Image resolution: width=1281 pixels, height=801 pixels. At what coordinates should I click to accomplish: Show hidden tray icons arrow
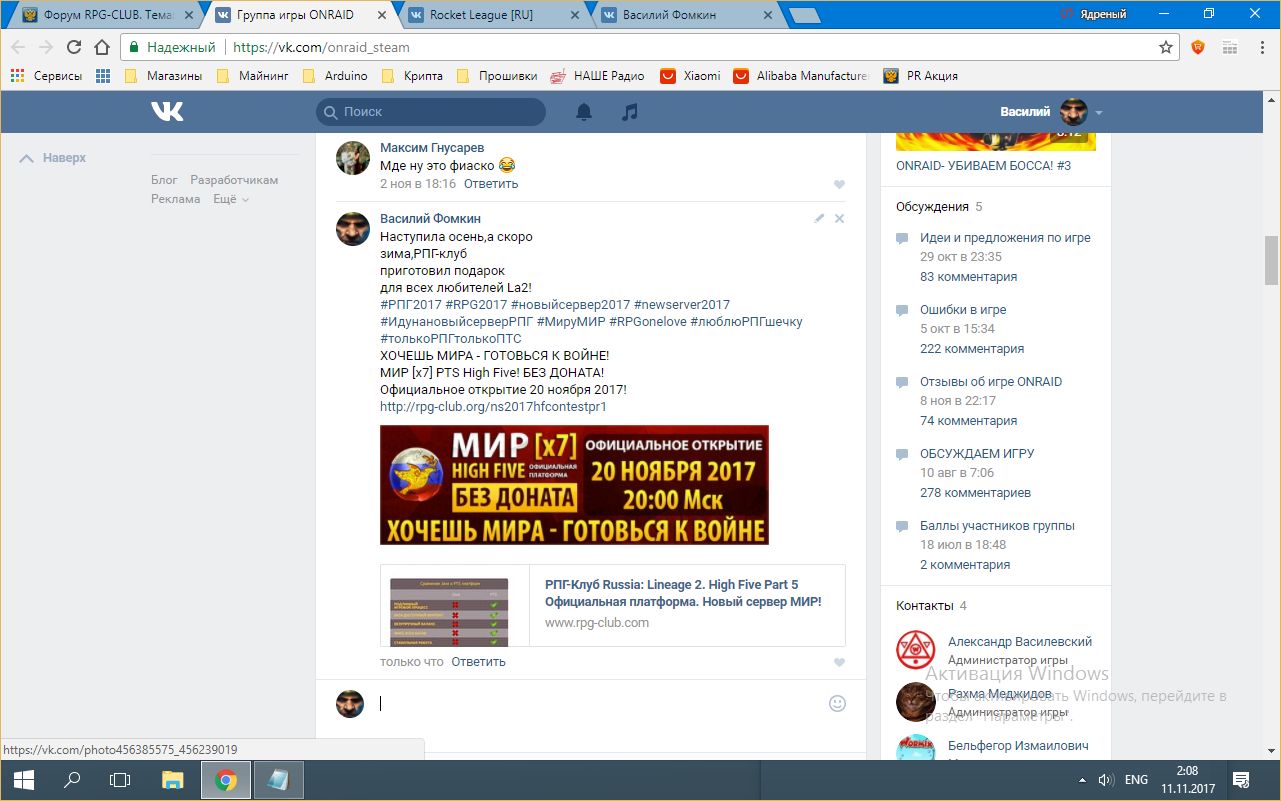[x=1082, y=780]
